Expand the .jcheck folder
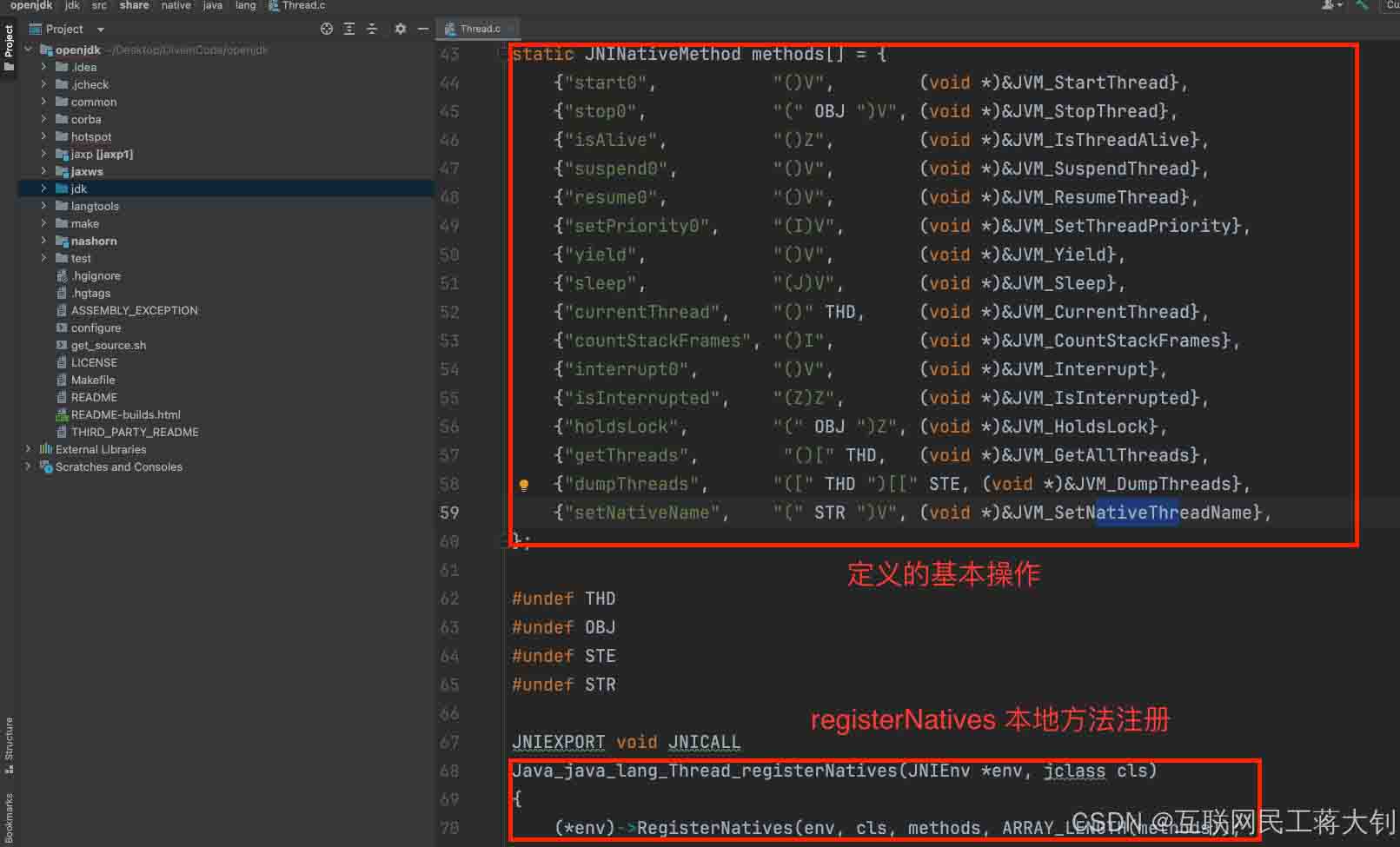 [x=43, y=84]
